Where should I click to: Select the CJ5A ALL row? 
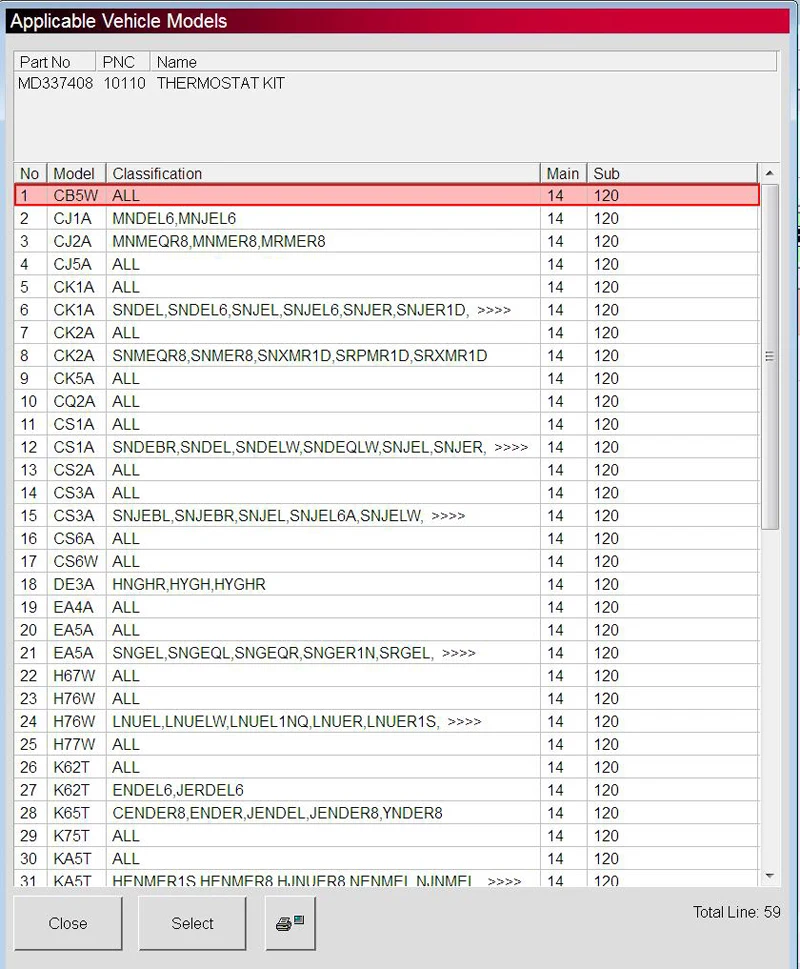pos(387,264)
